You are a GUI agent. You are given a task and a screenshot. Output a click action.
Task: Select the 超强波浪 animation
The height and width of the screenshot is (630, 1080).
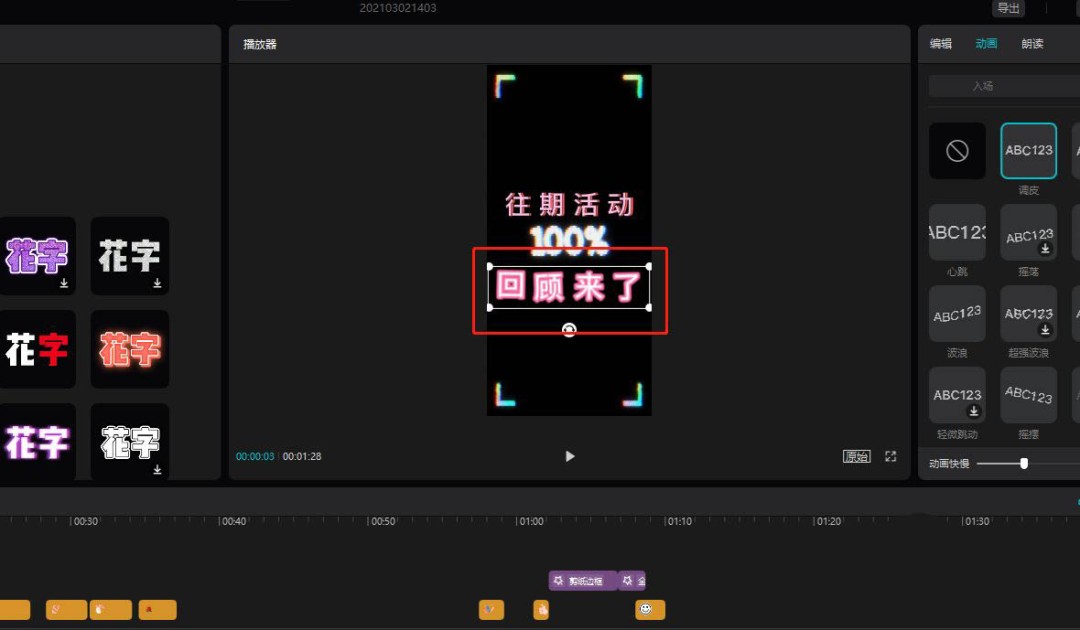pyautogui.click(x=1028, y=313)
